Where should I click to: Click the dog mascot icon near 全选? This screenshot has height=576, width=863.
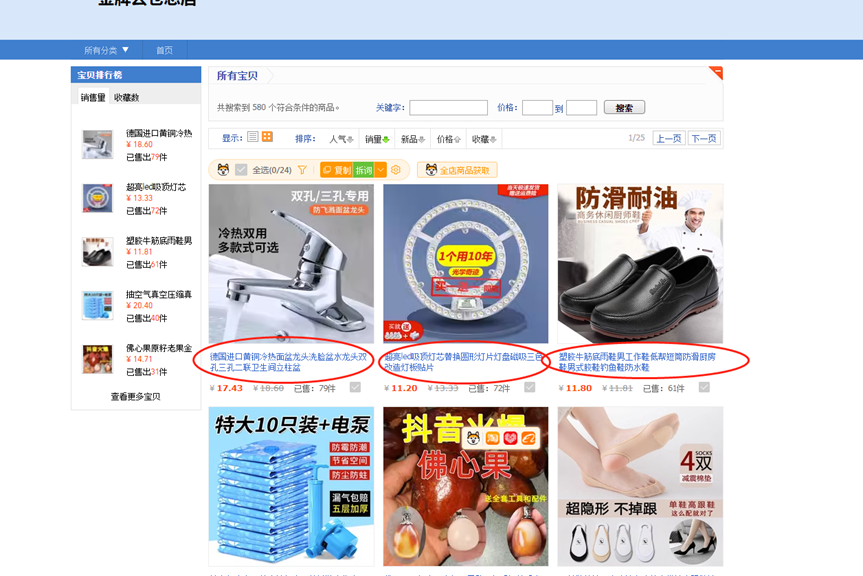(x=224, y=168)
